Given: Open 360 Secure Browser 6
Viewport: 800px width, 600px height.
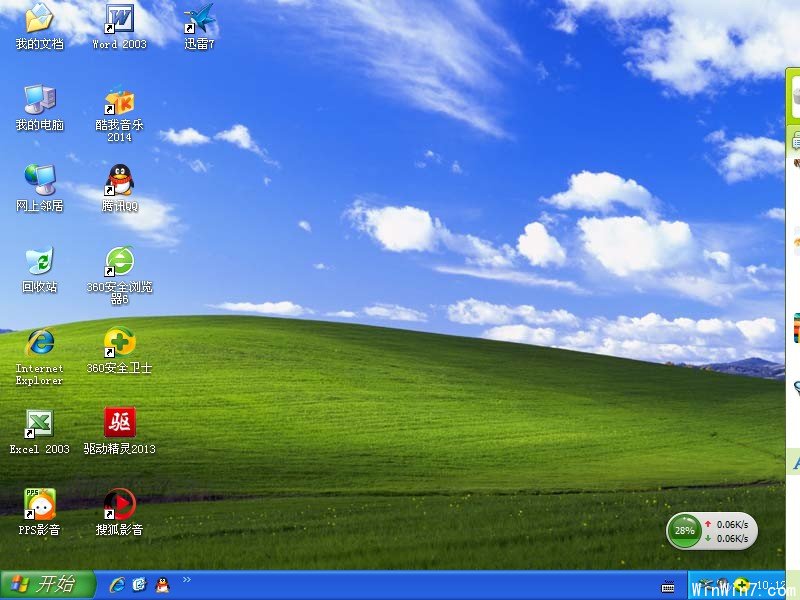Looking at the screenshot, I should [119, 262].
